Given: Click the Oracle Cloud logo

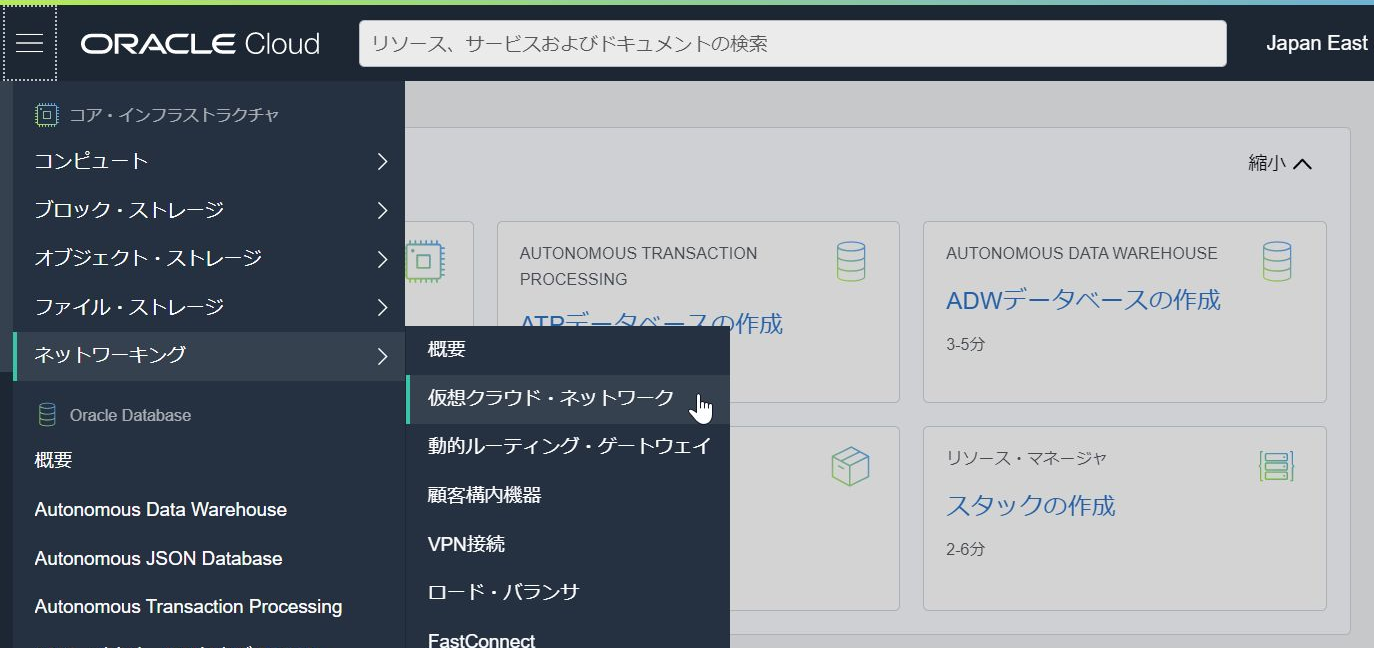Looking at the screenshot, I should 200,44.
